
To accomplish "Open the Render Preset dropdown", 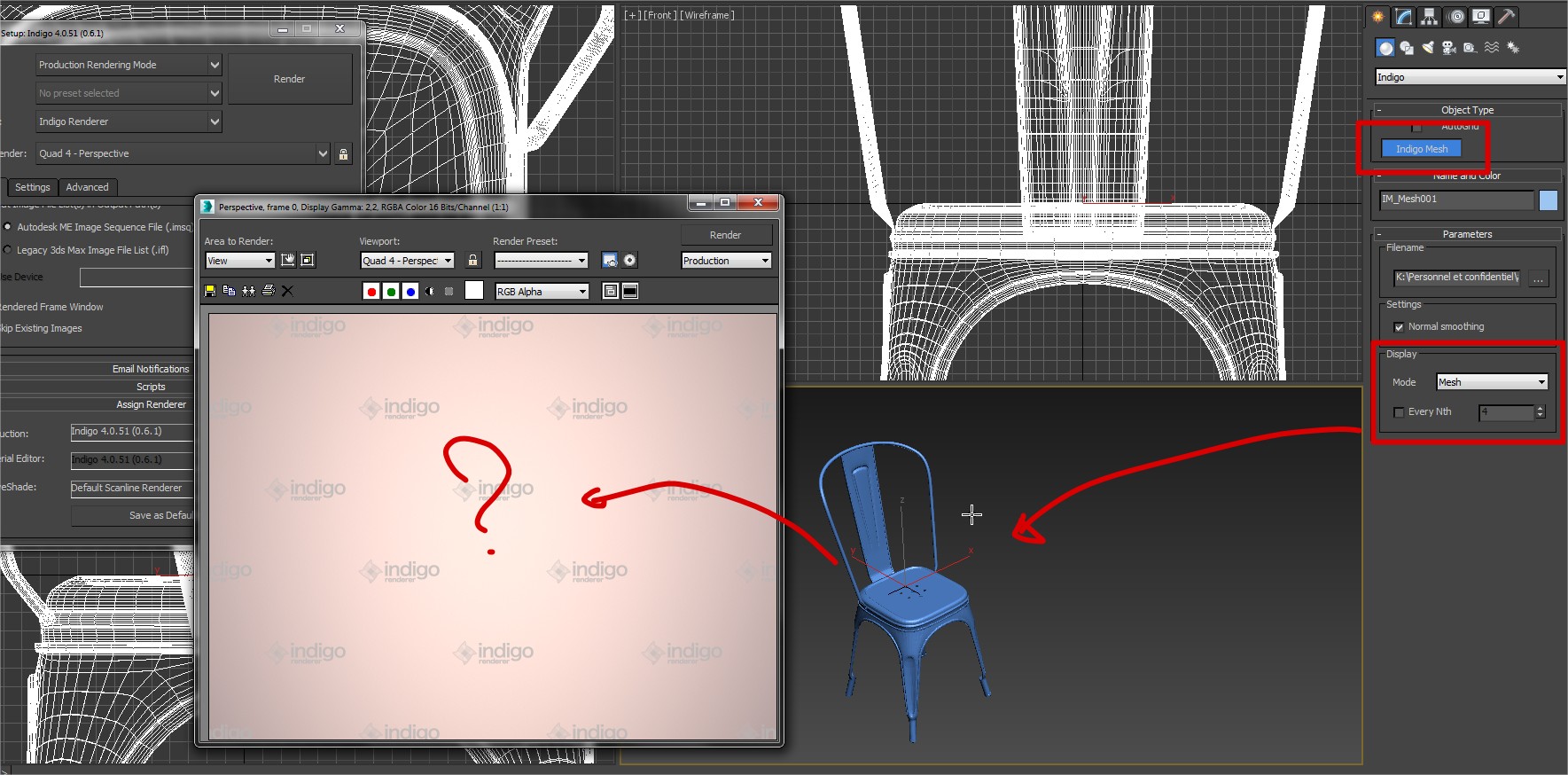I will pyautogui.click(x=542, y=261).
